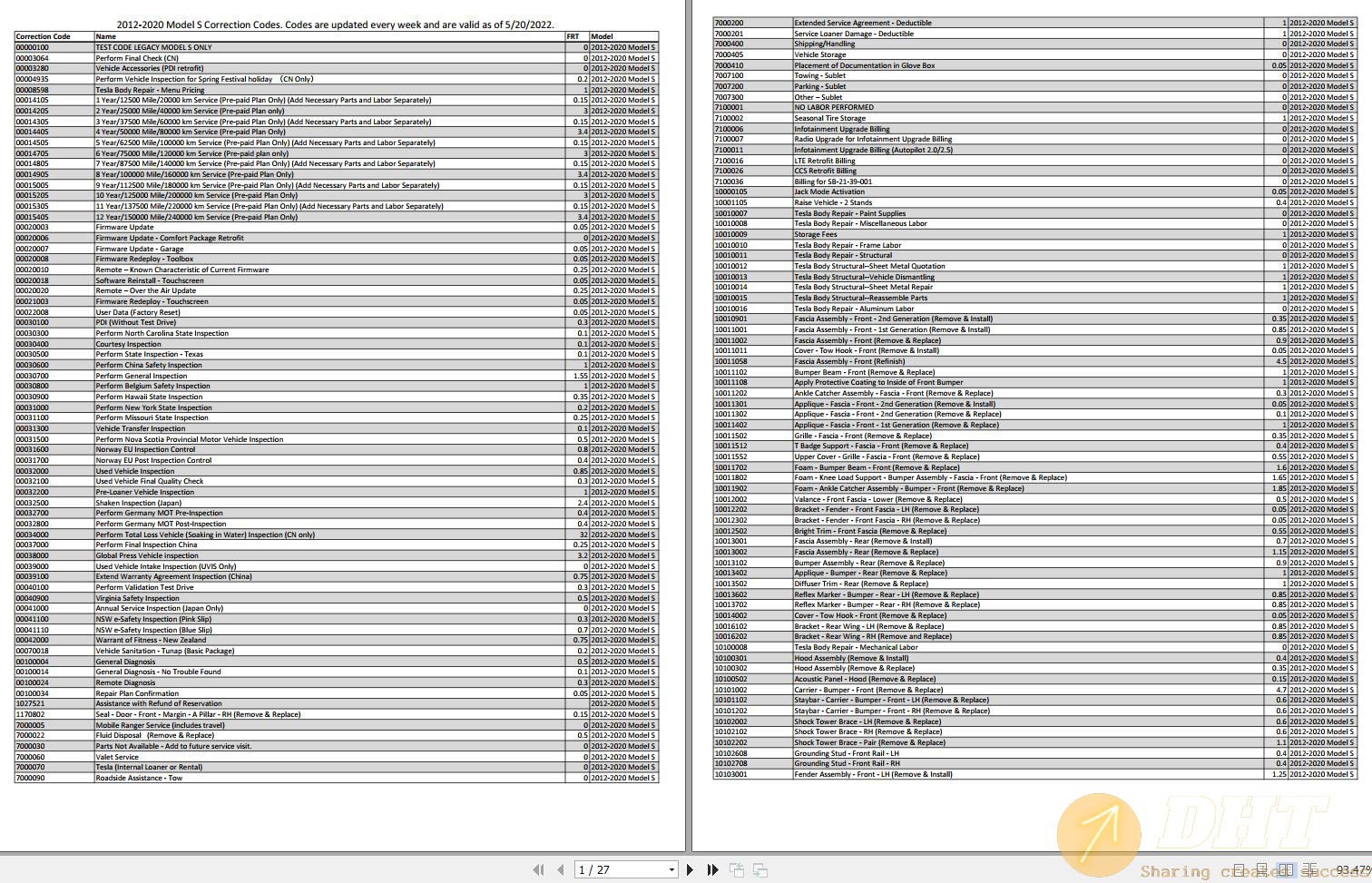This screenshot has height=883, width=1372.
Task: Select the facing two-page view layout
Action: coord(1285,869)
